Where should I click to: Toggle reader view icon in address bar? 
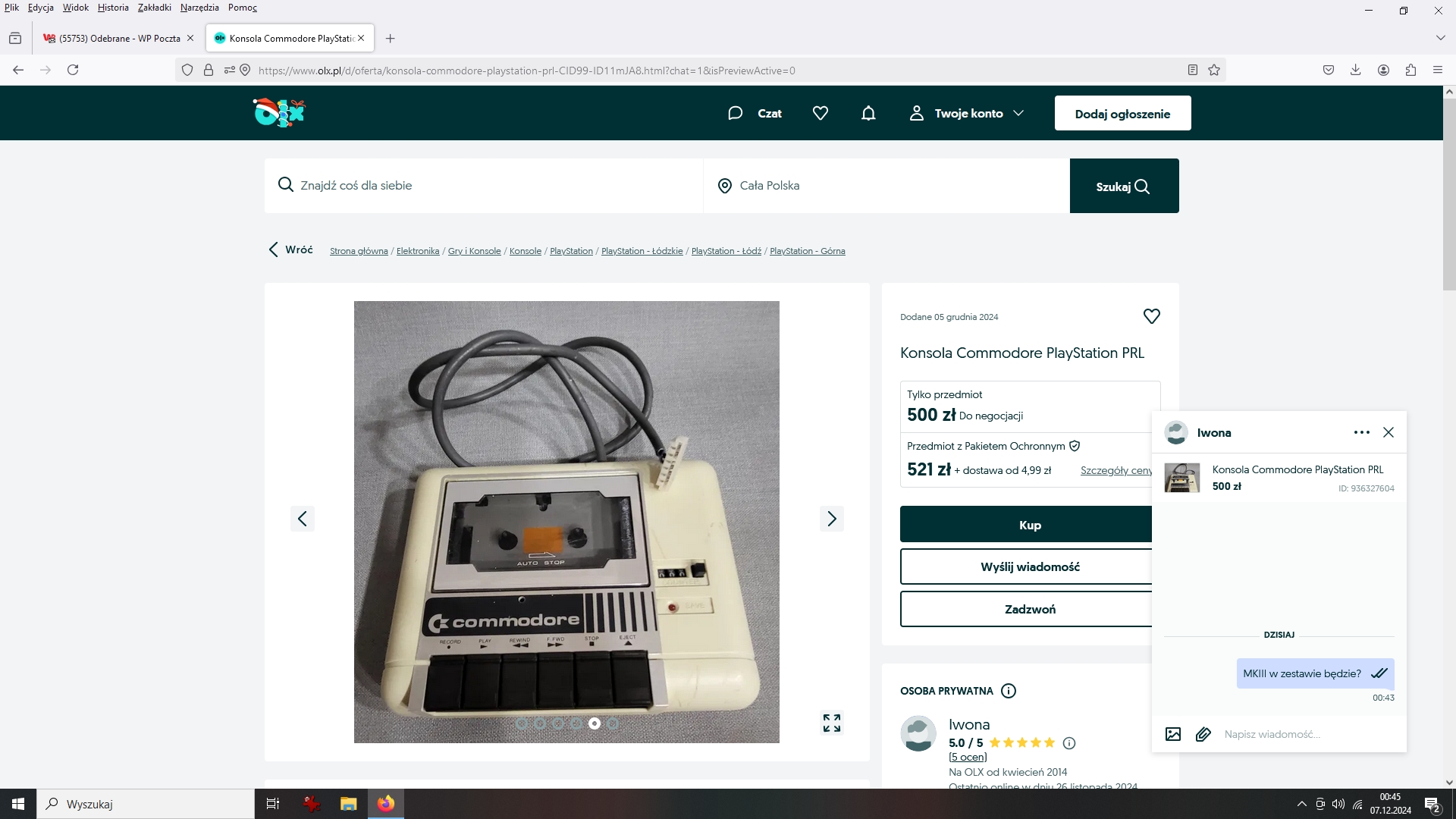point(1193,70)
